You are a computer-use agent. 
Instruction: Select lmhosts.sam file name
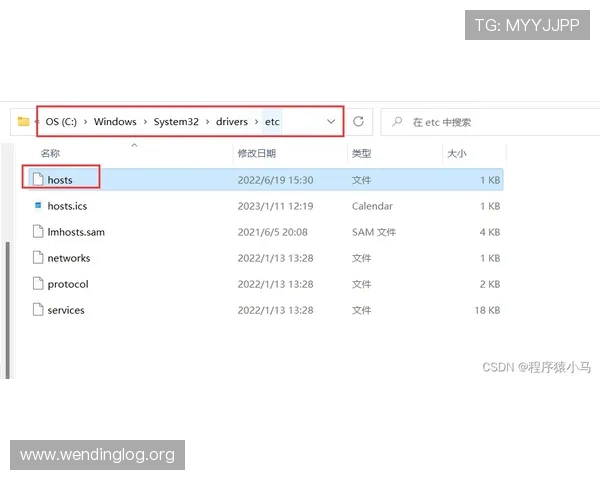coord(76,232)
